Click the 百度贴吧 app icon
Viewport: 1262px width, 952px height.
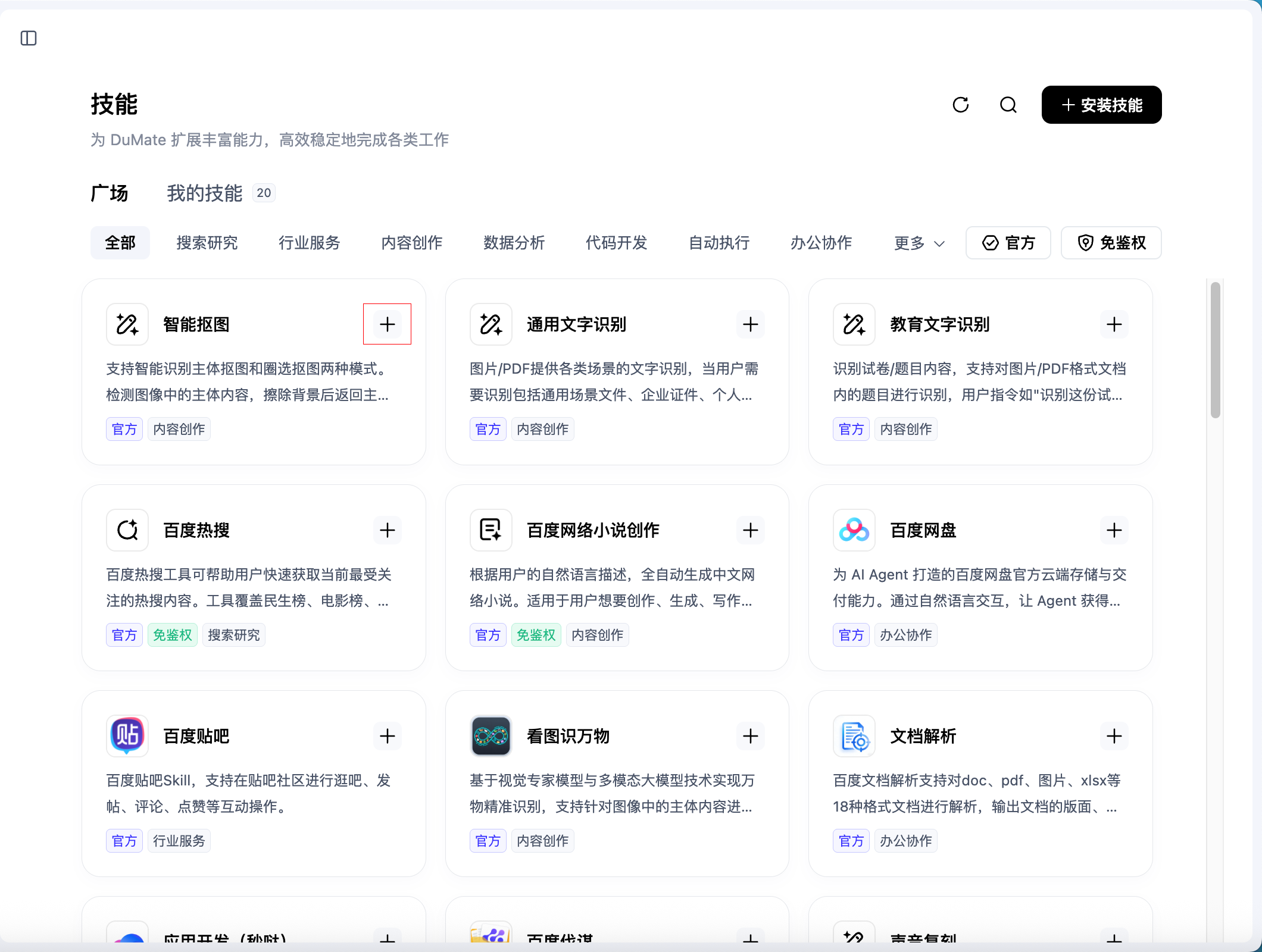click(x=127, y=736)
